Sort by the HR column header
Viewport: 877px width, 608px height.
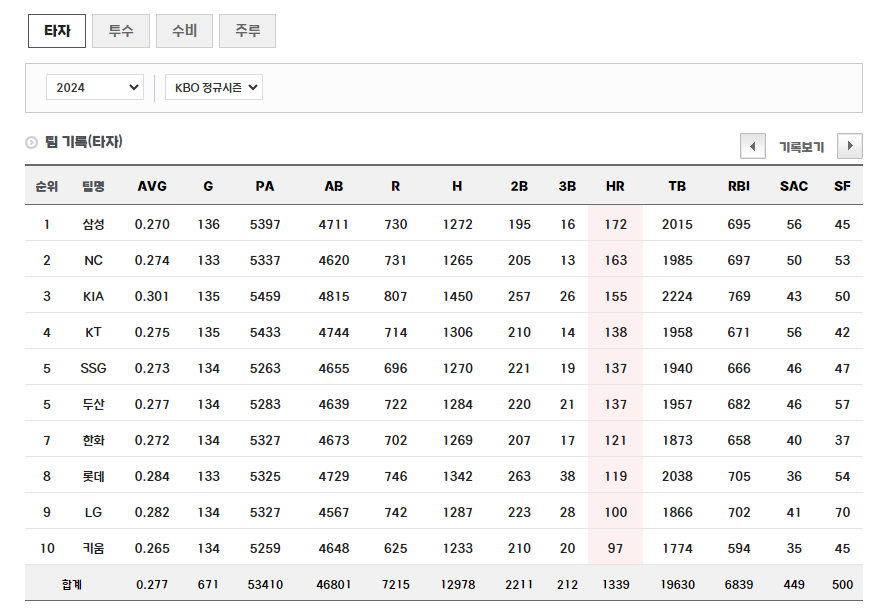click(x=614, y=186)
